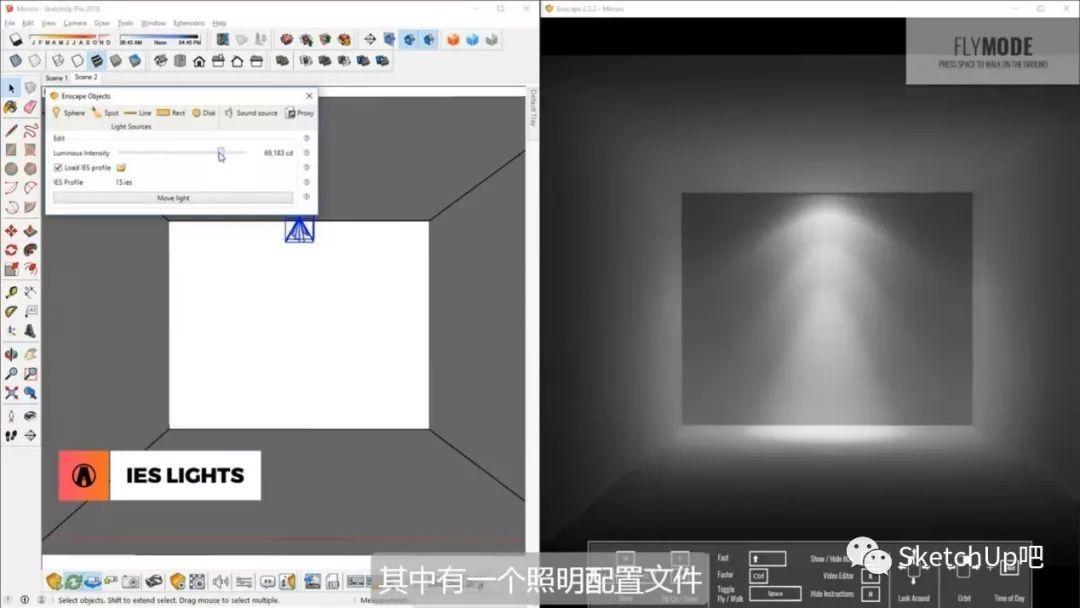Open the Camera menu
Image resolution: width=1080 pixels, height=608 pixels.
click(75, 23)
